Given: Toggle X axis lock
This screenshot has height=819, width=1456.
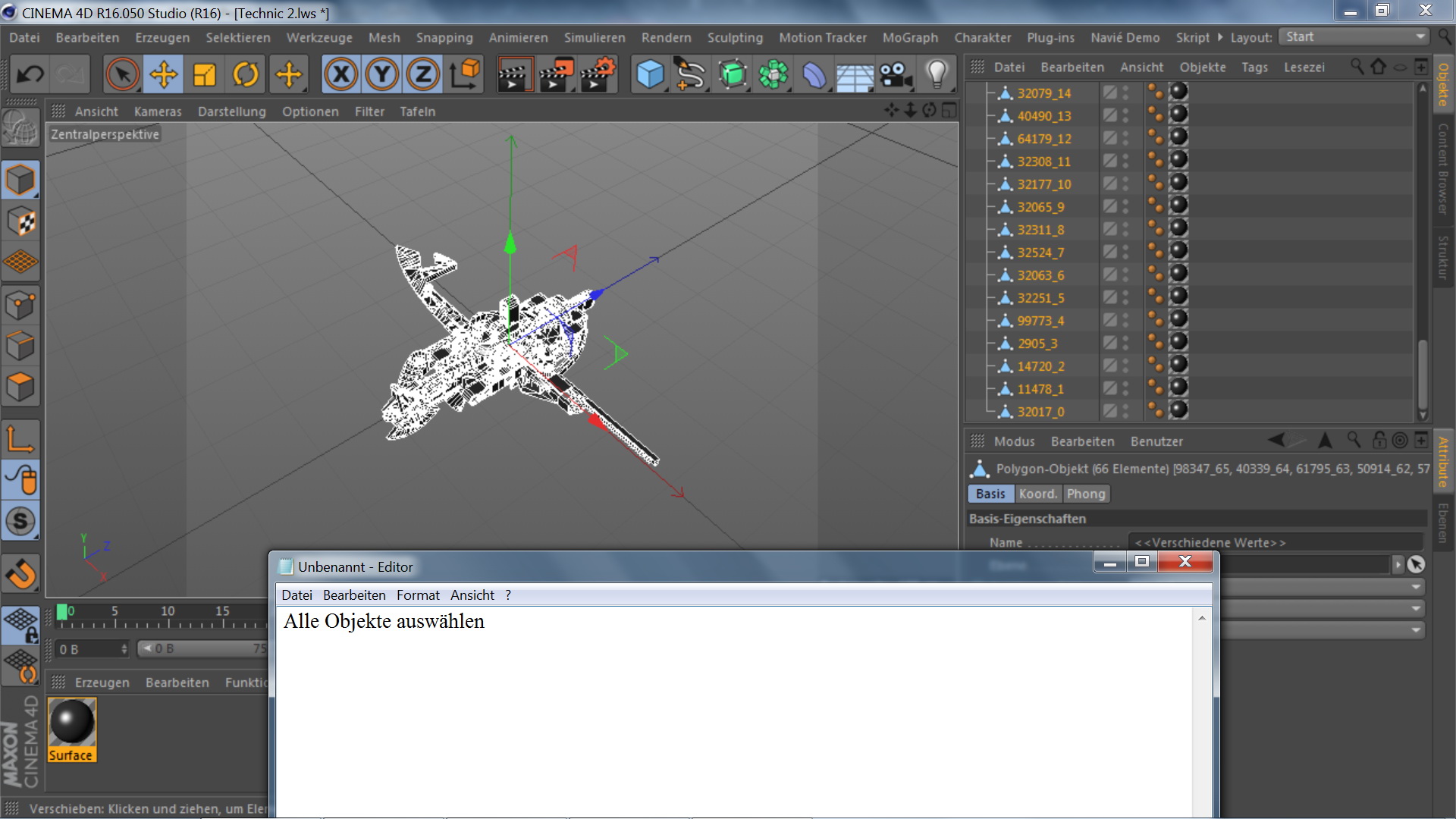Looking at the screenshot, I should click(341, 74).
